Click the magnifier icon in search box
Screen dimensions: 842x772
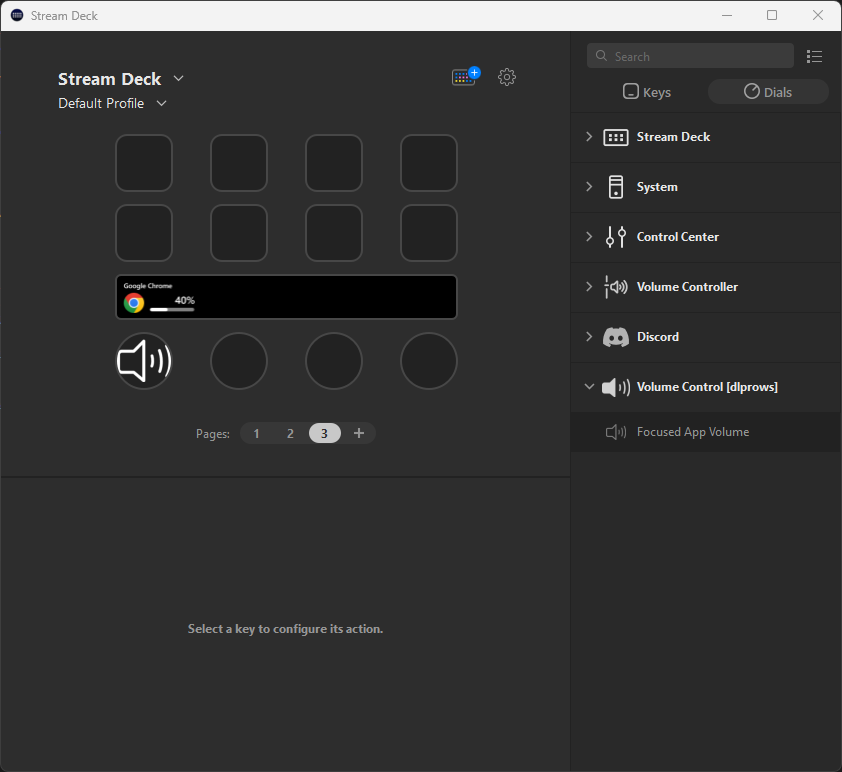(601, 56)
